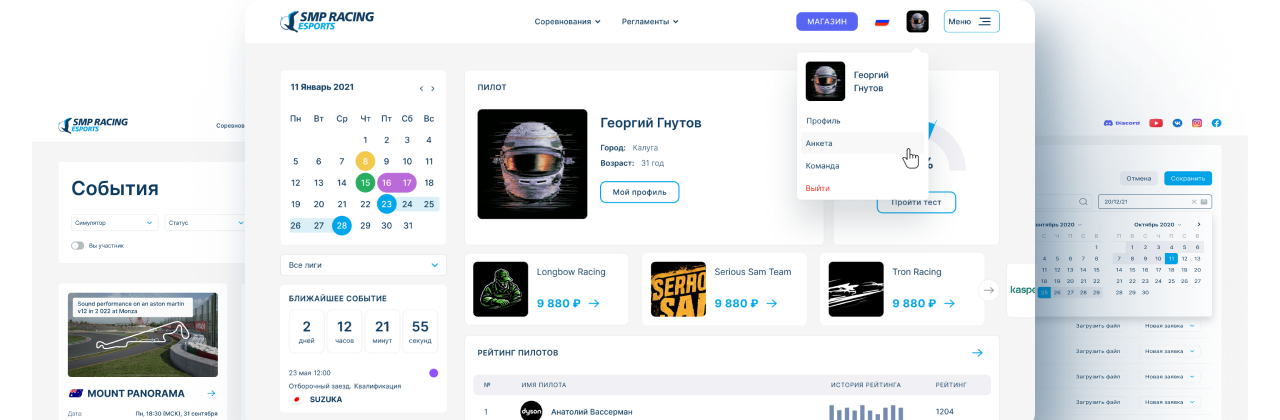Click the Kaspersky sponsor card

[1021, 290]
